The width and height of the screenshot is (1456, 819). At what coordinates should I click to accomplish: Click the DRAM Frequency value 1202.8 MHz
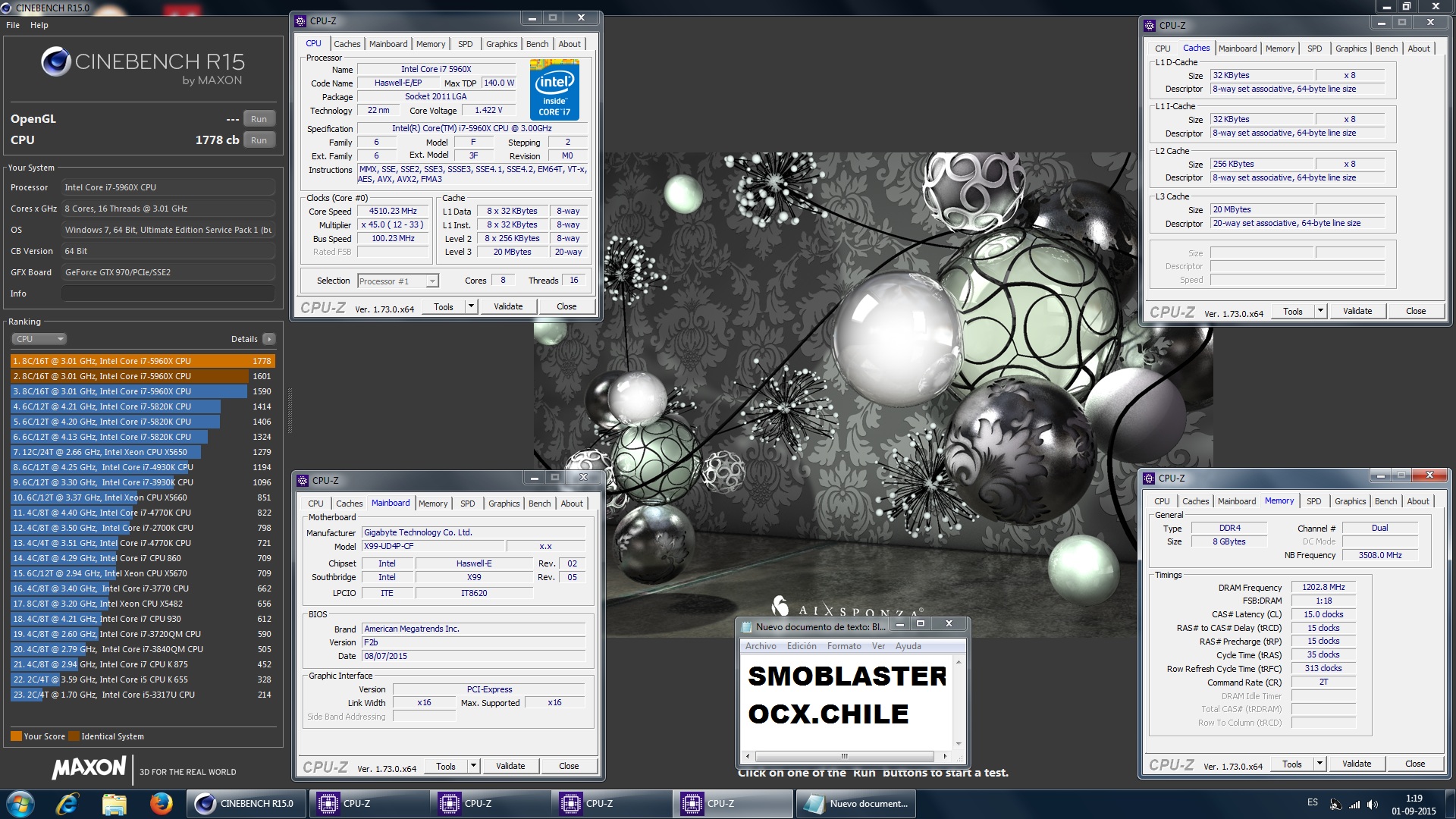tap(1323, 587)
